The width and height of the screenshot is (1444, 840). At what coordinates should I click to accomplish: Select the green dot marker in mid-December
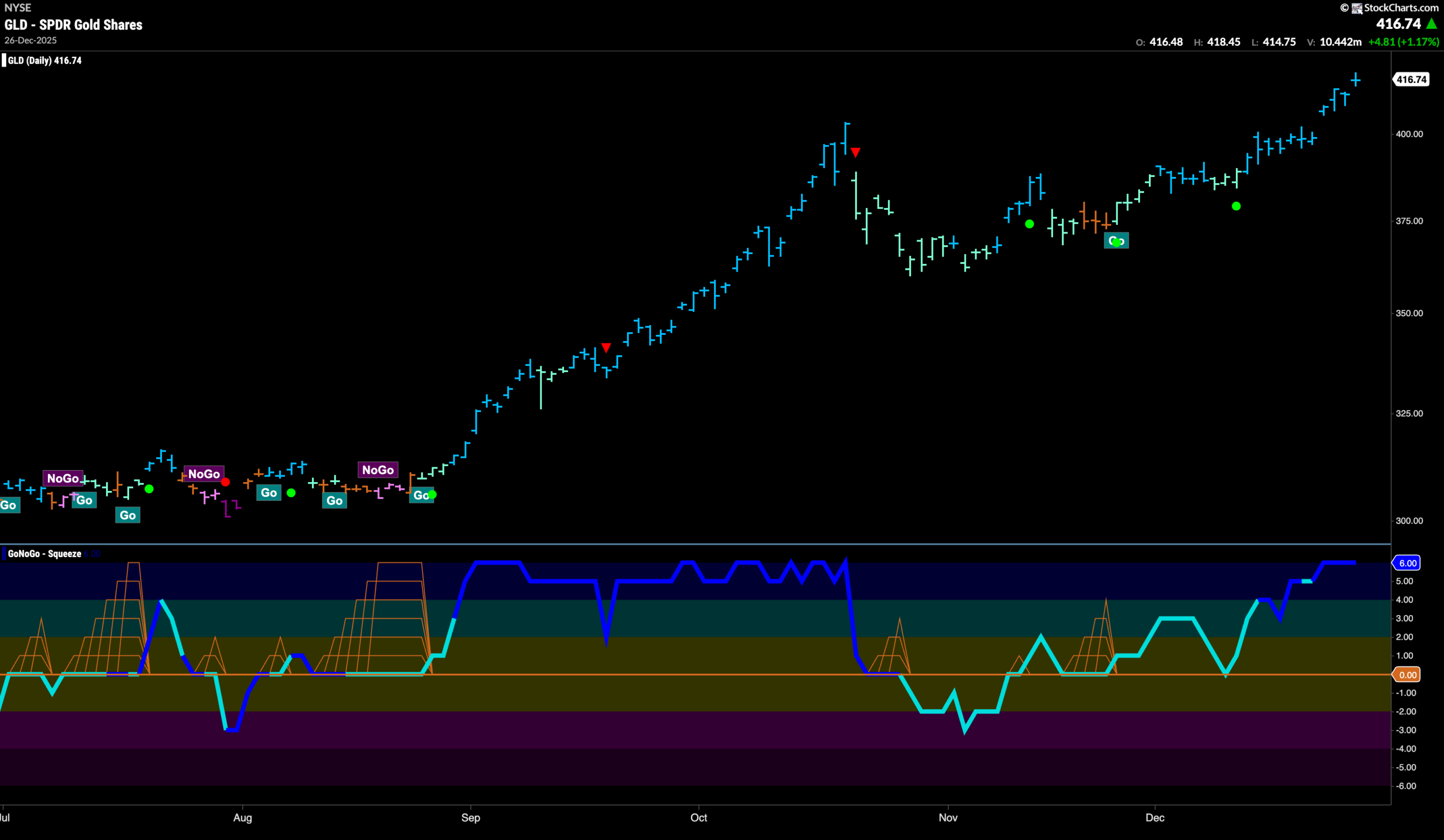pos(1236,206)
